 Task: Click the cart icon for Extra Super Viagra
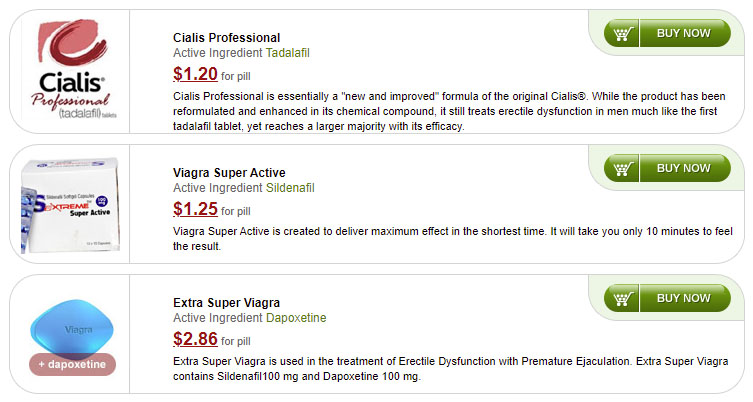click(621, 298)
